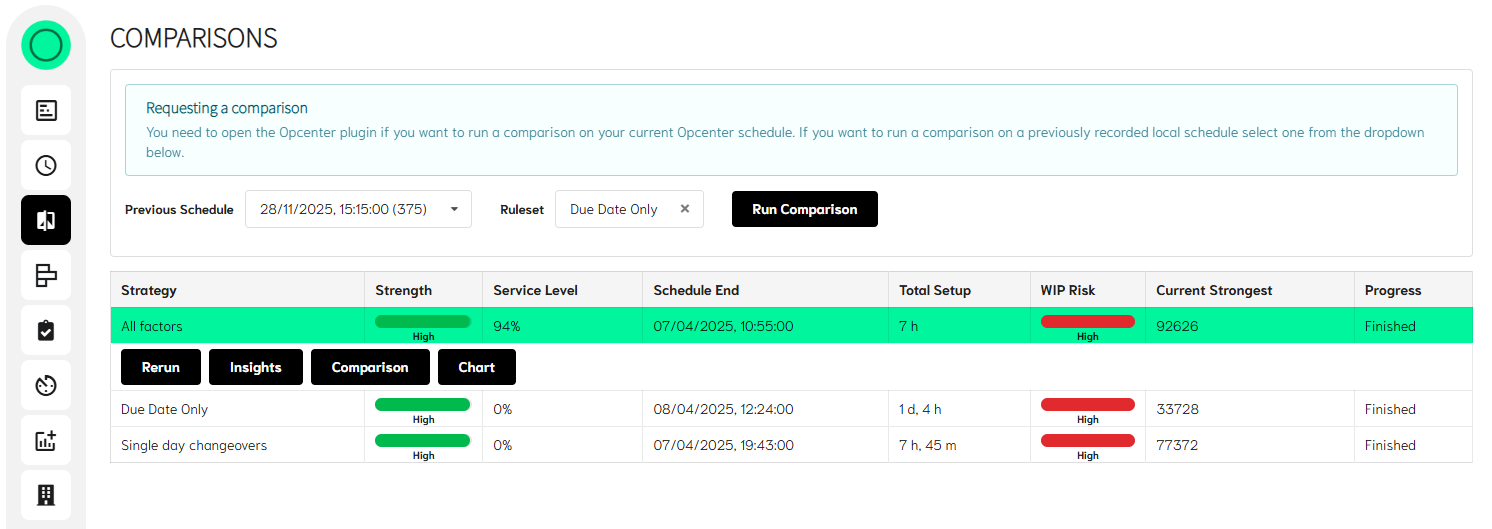Click the Total Setup column header
Viewport: 1492px width, 529px height.
pos(958,290)
